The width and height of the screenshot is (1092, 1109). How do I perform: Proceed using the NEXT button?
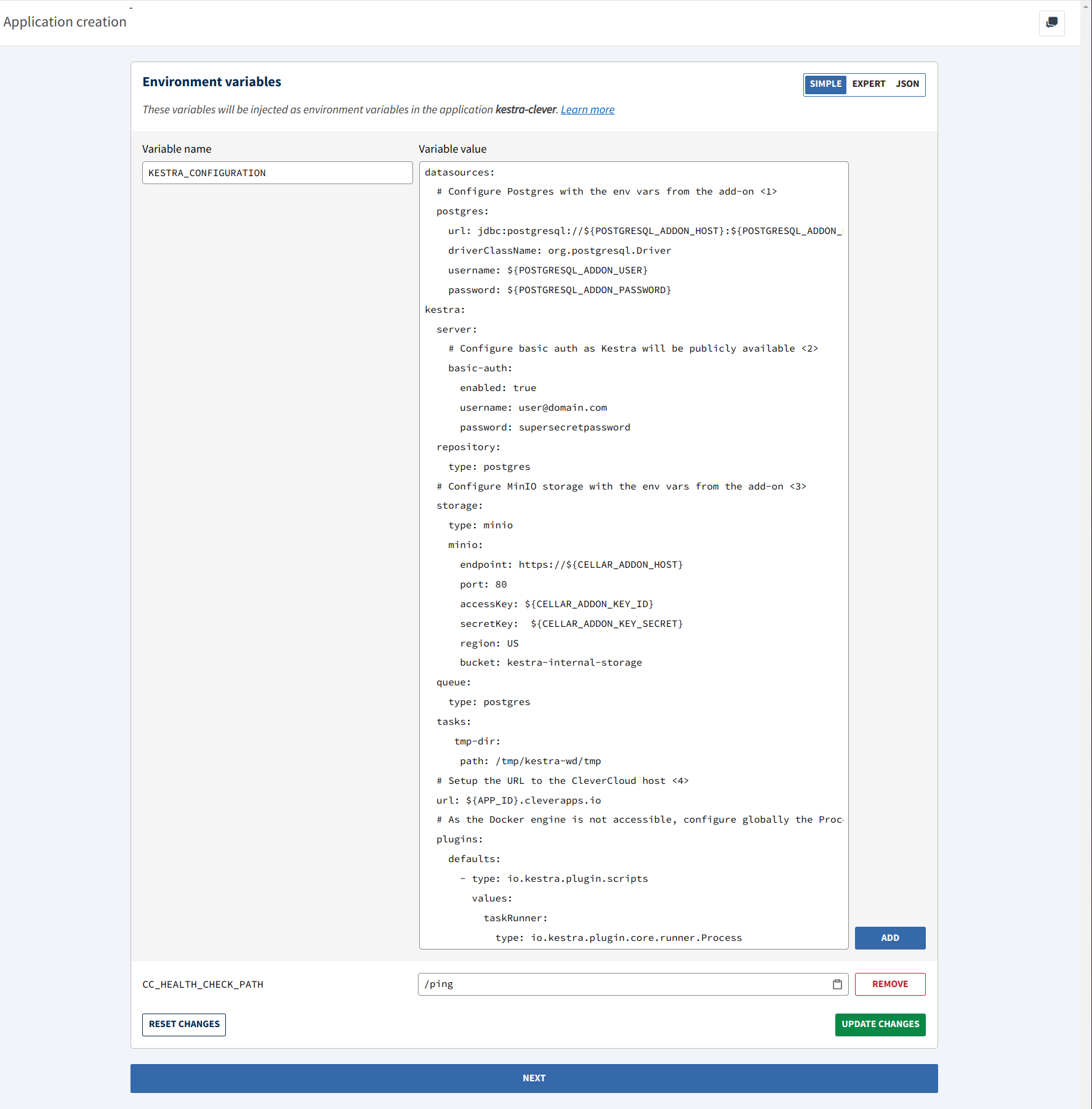(x=534, y=1078)
